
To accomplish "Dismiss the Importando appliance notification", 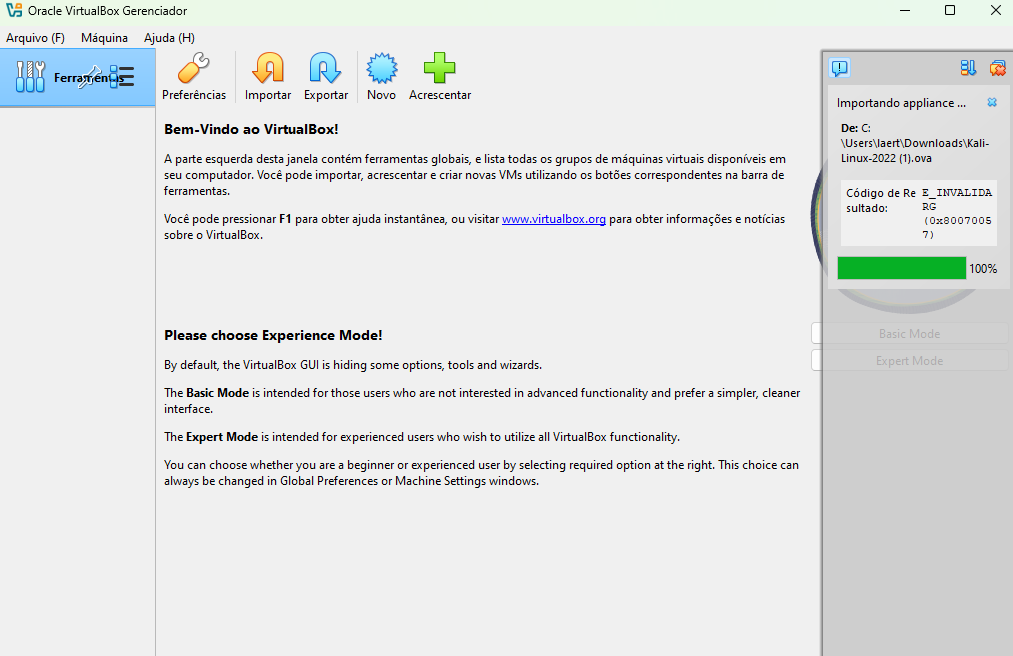I will tap(992, 102).
